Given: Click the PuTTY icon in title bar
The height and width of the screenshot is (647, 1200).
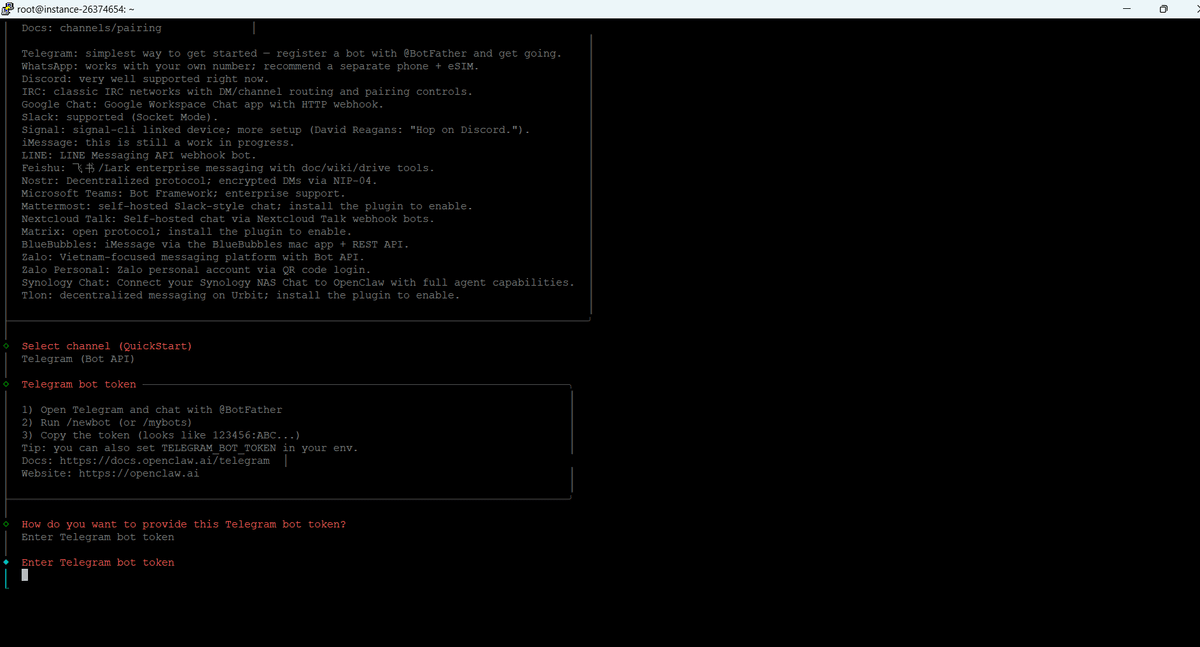Looking at the screenshot, I should click(x=8, y=9).
